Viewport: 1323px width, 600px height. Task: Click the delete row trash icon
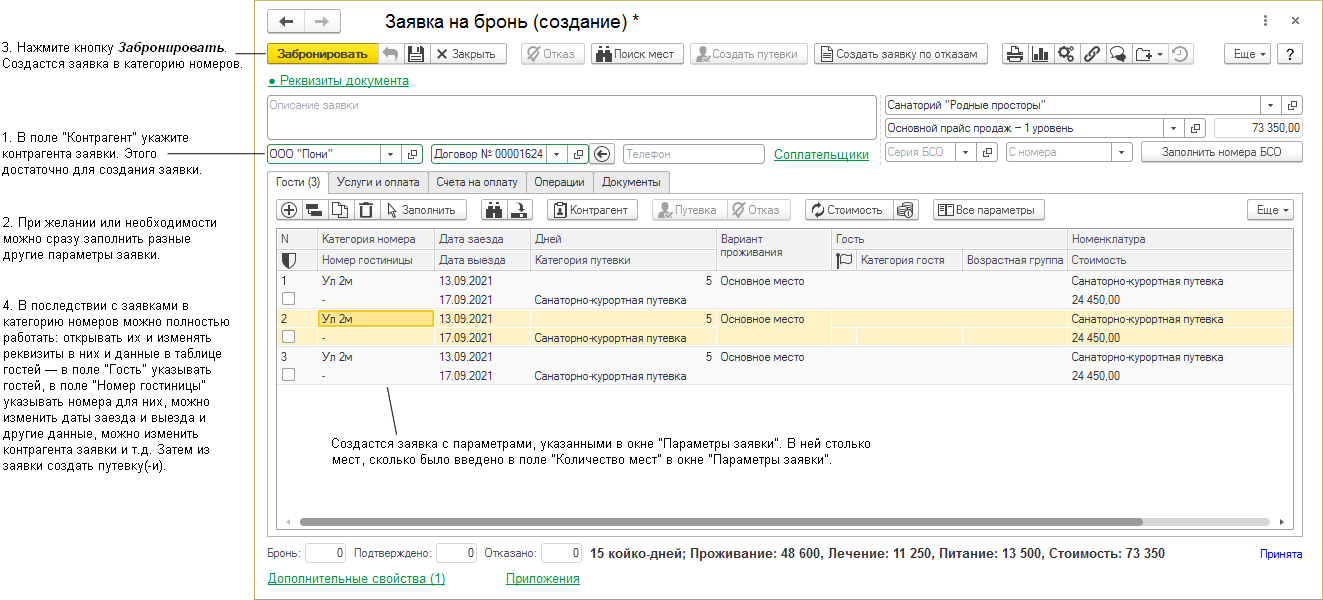[x=366, y=210]
